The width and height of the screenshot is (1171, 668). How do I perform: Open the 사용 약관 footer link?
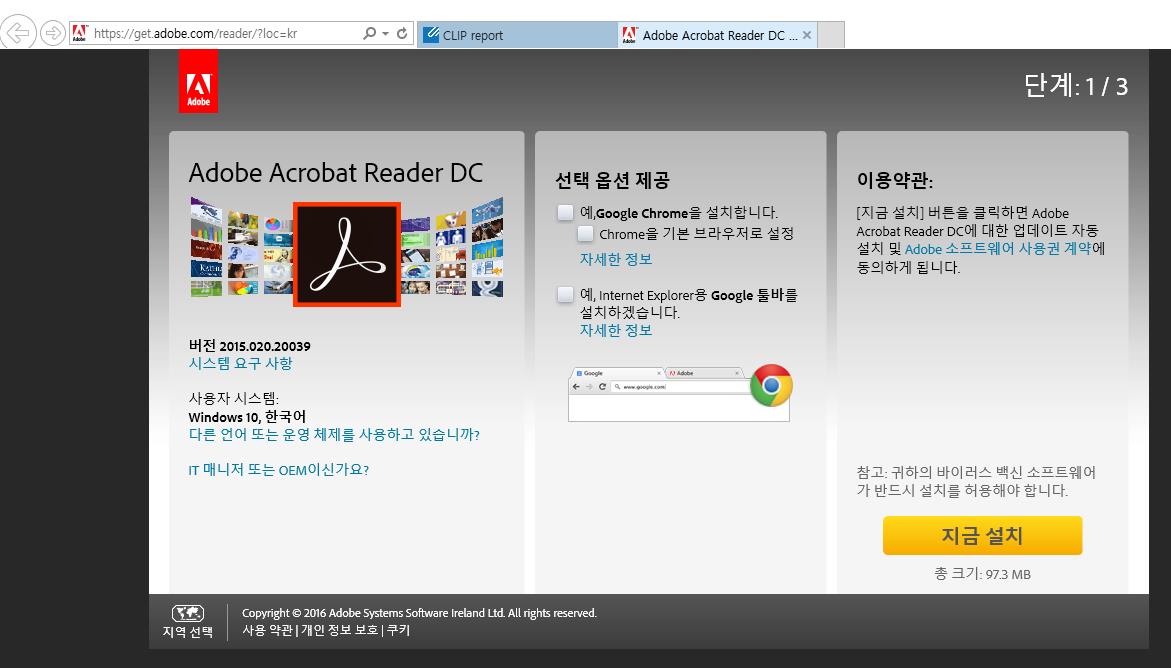tap(267, 631)
